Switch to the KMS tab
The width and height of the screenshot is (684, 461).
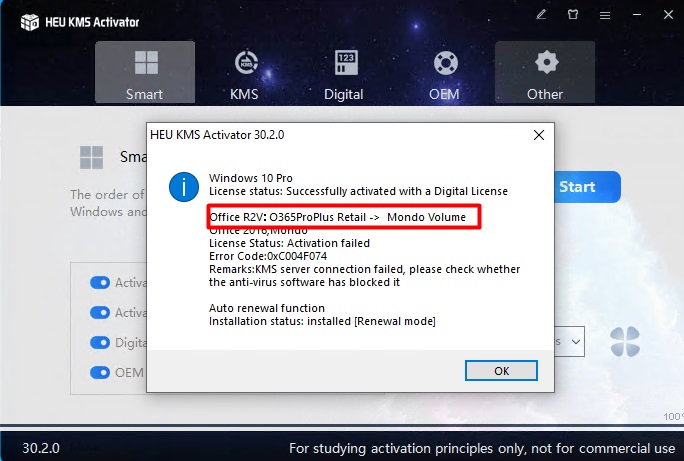(x=245, y=72)
